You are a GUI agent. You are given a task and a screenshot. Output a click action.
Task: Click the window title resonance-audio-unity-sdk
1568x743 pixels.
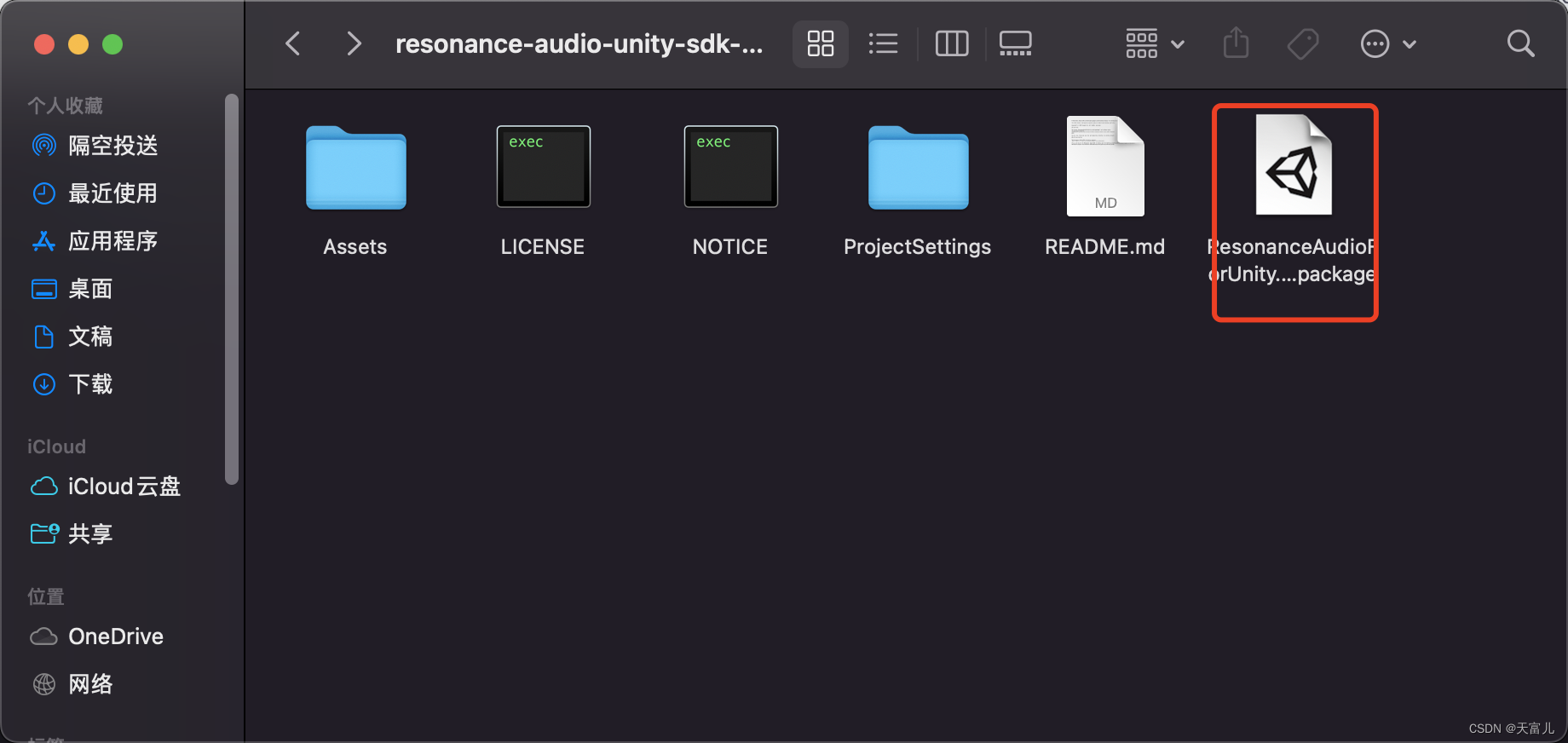579,43
